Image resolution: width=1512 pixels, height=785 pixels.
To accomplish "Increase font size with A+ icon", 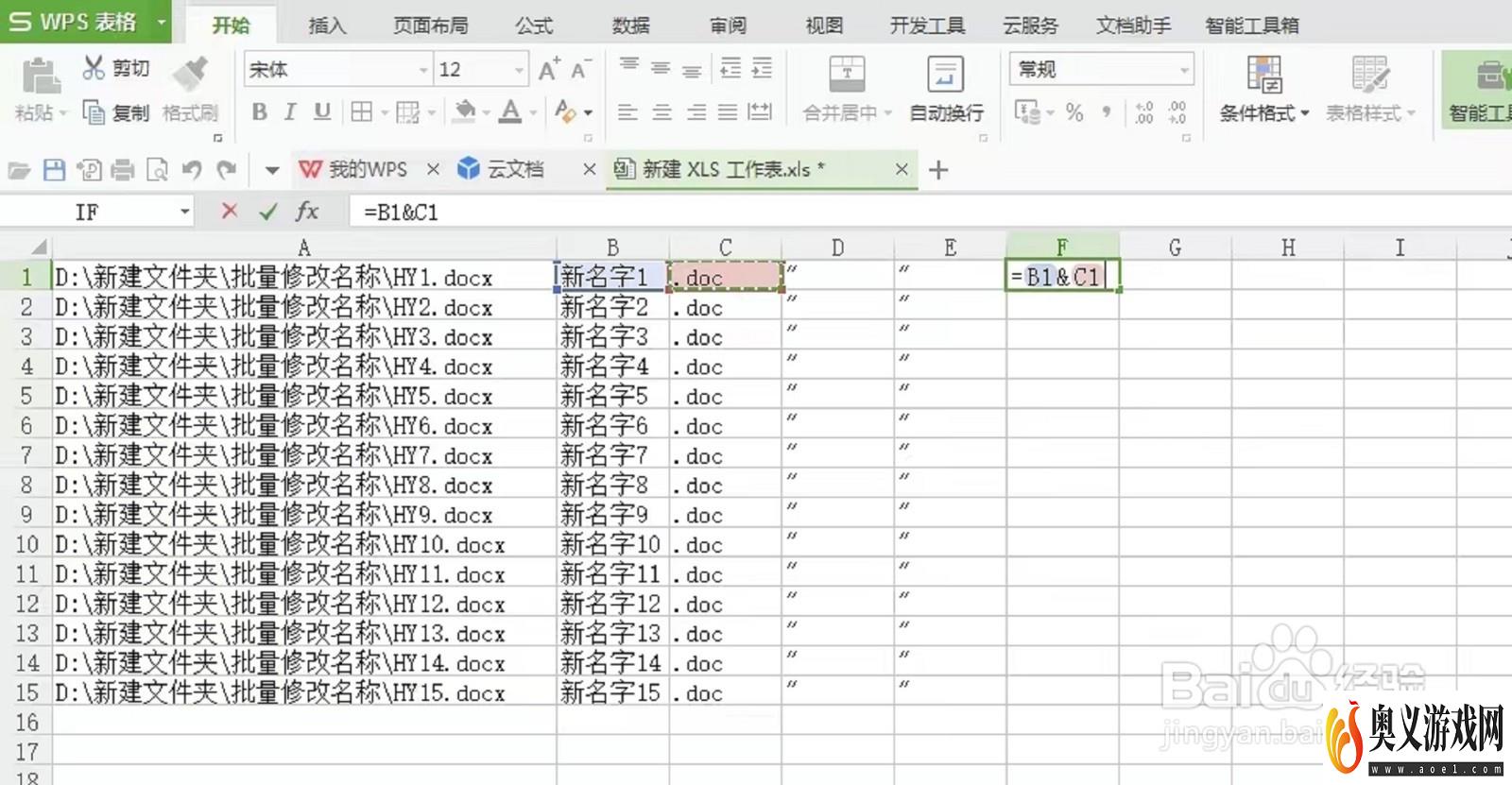I will point(548,69).
